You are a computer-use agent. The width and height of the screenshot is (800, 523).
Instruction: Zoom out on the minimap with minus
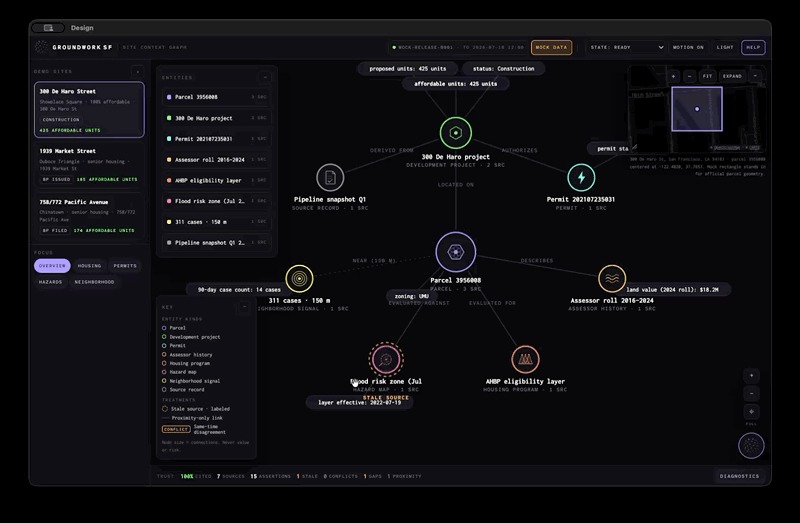coord(690,76)
